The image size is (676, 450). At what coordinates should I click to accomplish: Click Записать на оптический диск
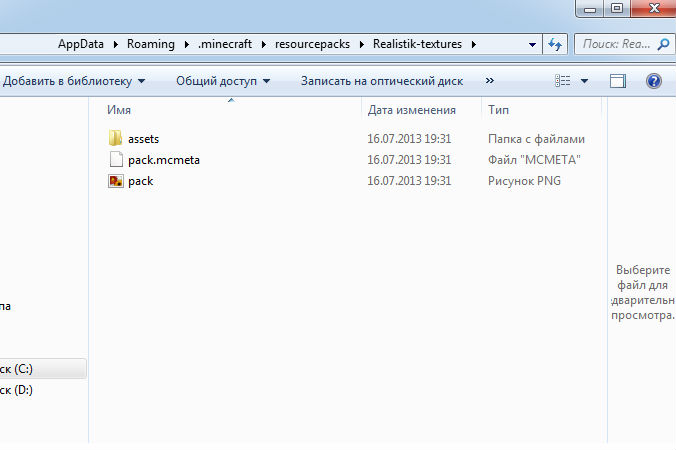(x=382, y=81)
